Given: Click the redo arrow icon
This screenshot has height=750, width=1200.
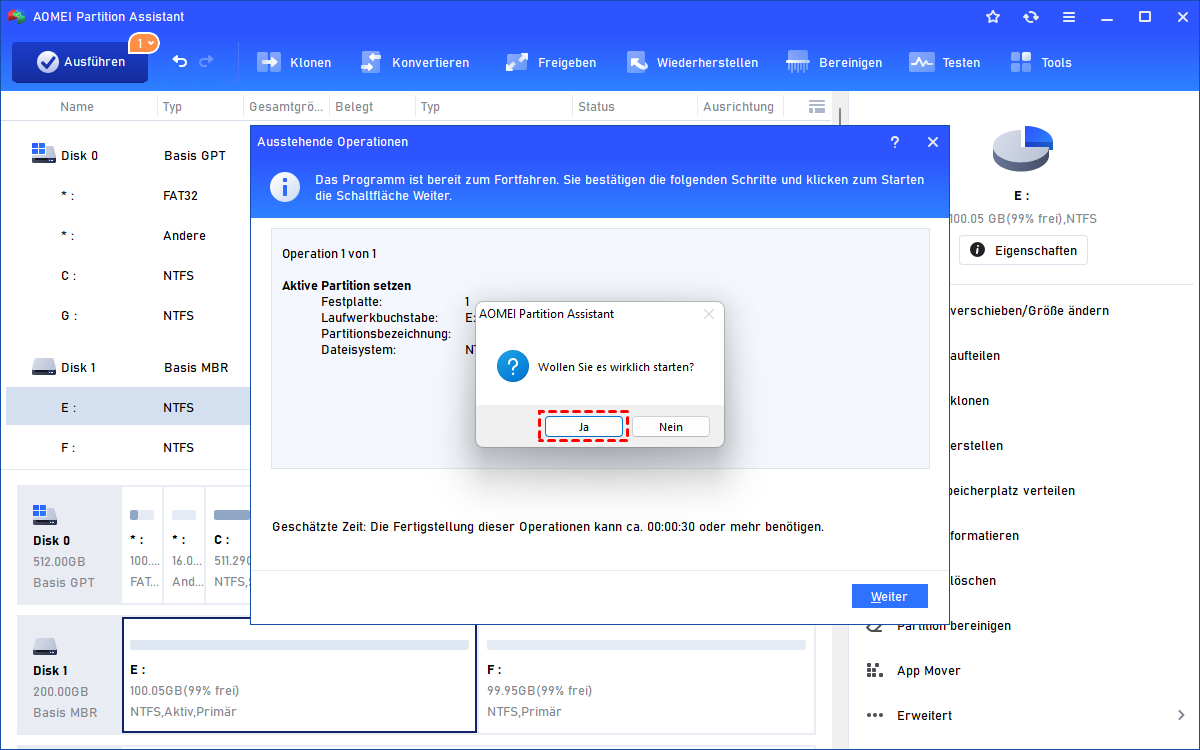Looking at the screenshot, I should click(207, 62).
